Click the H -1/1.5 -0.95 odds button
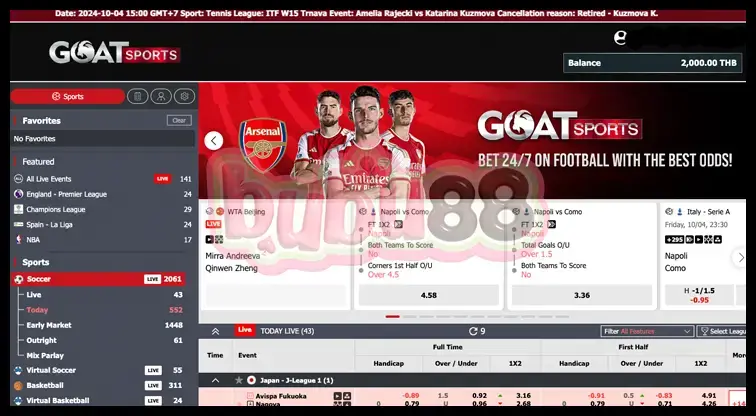This screenshot has height=416, width=756. tap(699, 295)
